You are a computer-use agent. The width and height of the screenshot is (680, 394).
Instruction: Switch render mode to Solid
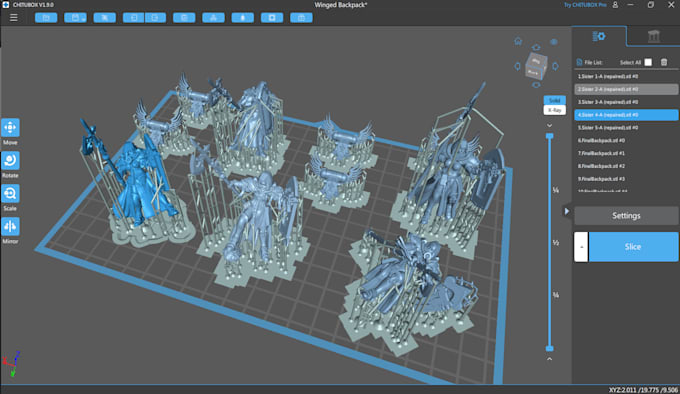tap(555, 100)
